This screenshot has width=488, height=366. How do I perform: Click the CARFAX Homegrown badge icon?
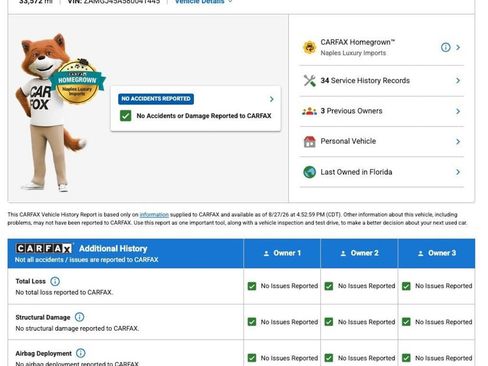309,47
